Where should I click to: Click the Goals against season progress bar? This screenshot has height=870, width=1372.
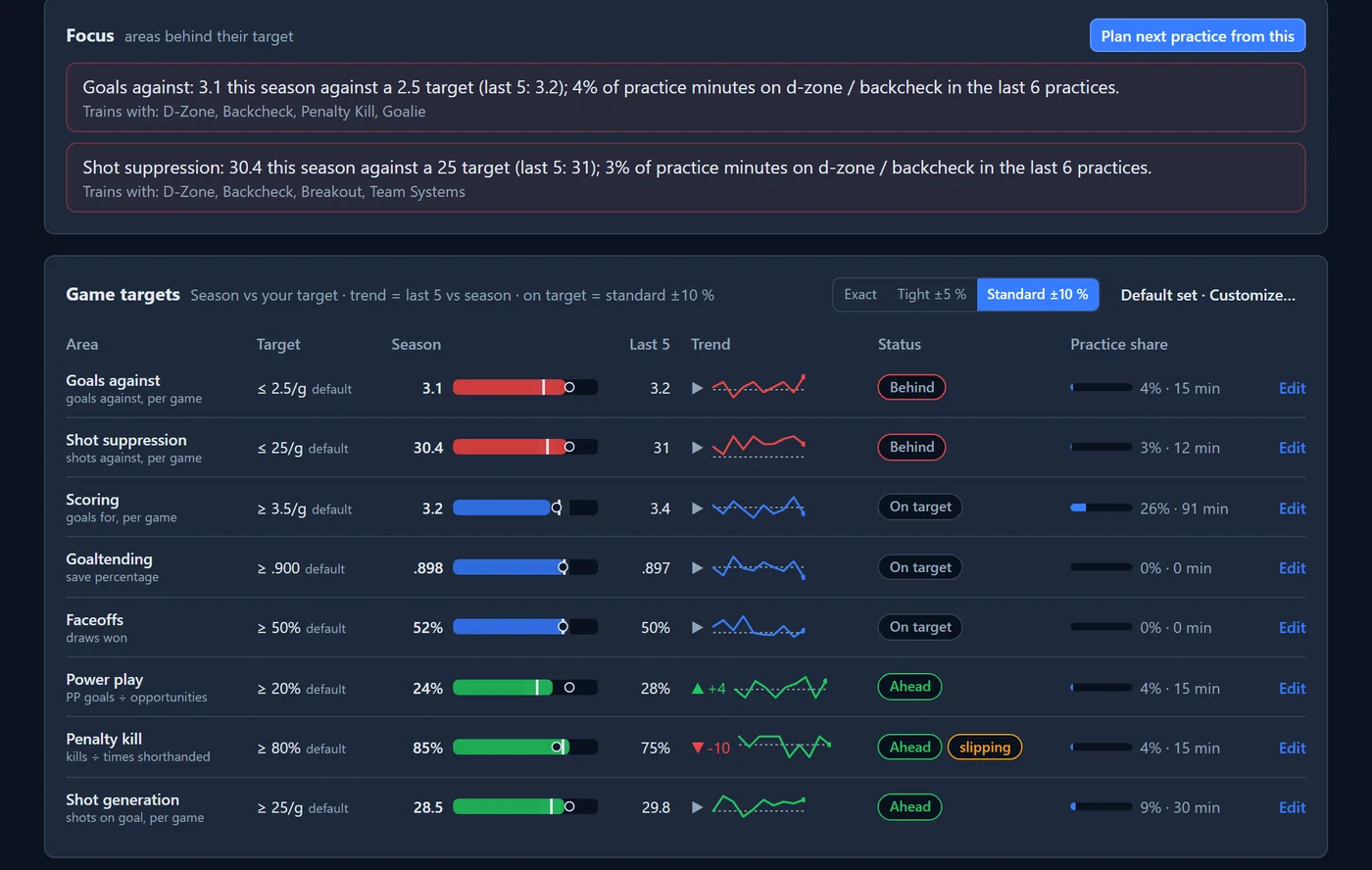pos(525,388)
